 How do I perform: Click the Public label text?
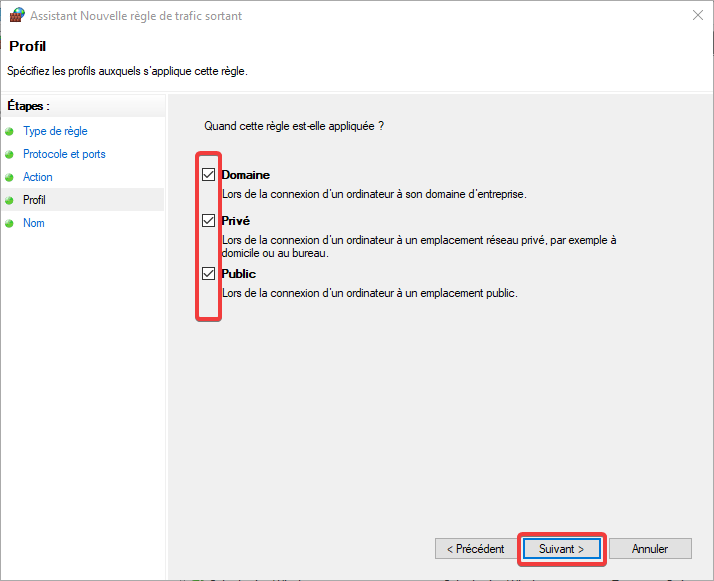point(239,274)
